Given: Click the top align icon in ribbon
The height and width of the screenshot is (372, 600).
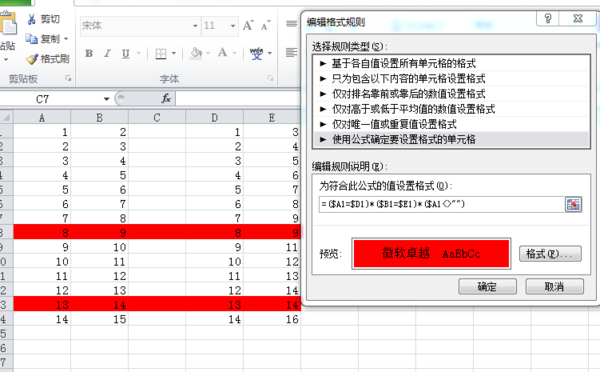Looking at the screenshot, I should (x=291, y=24).
